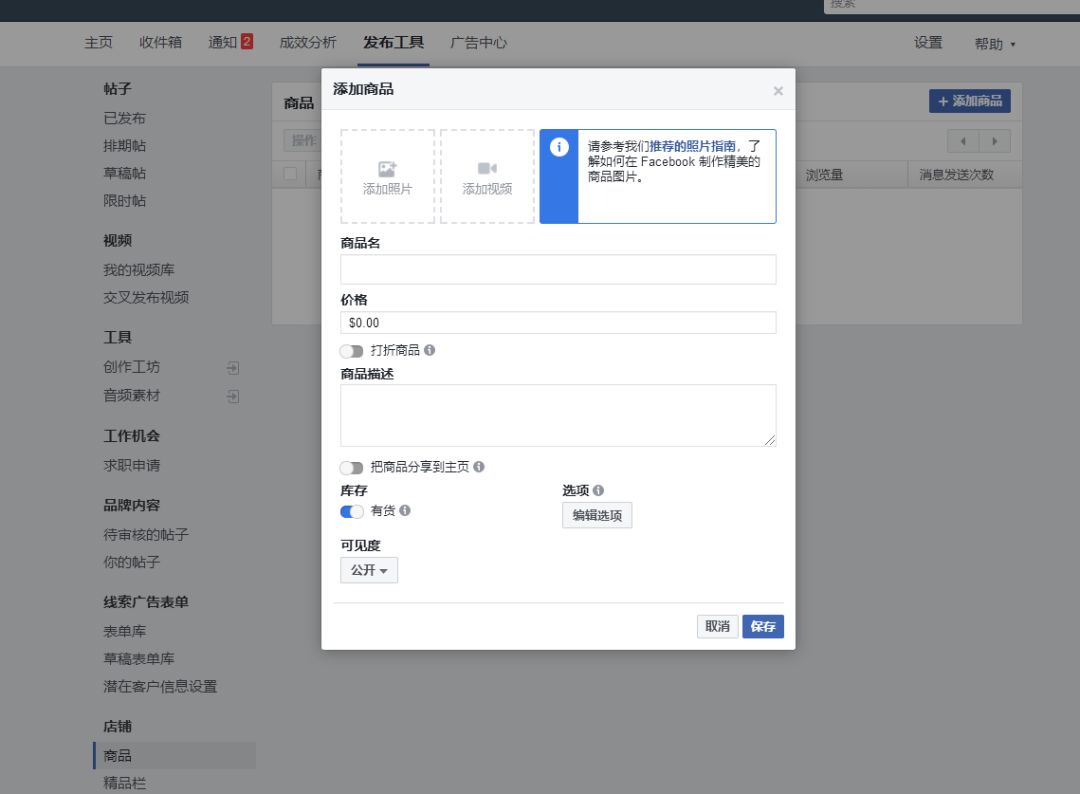
Task: Open the 公开 visibility dropdown
Action: (x=368, y=570)
